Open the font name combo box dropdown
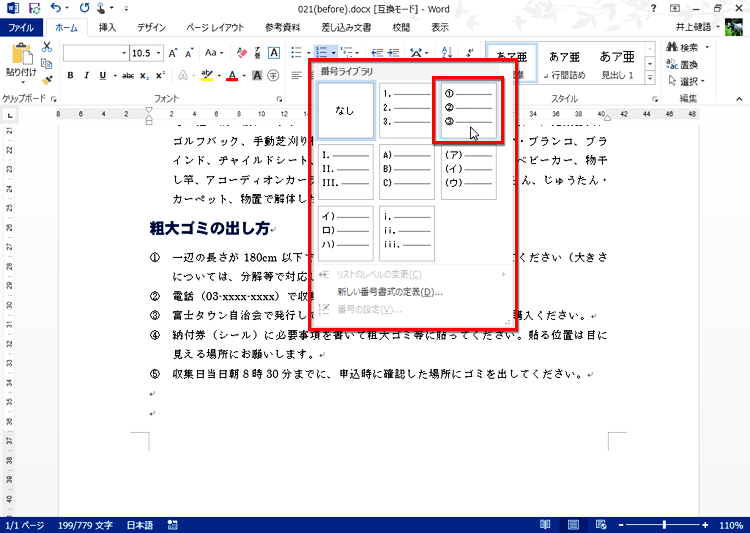Image resolution: width=750 pixels, height=533 pixels. 124,53
